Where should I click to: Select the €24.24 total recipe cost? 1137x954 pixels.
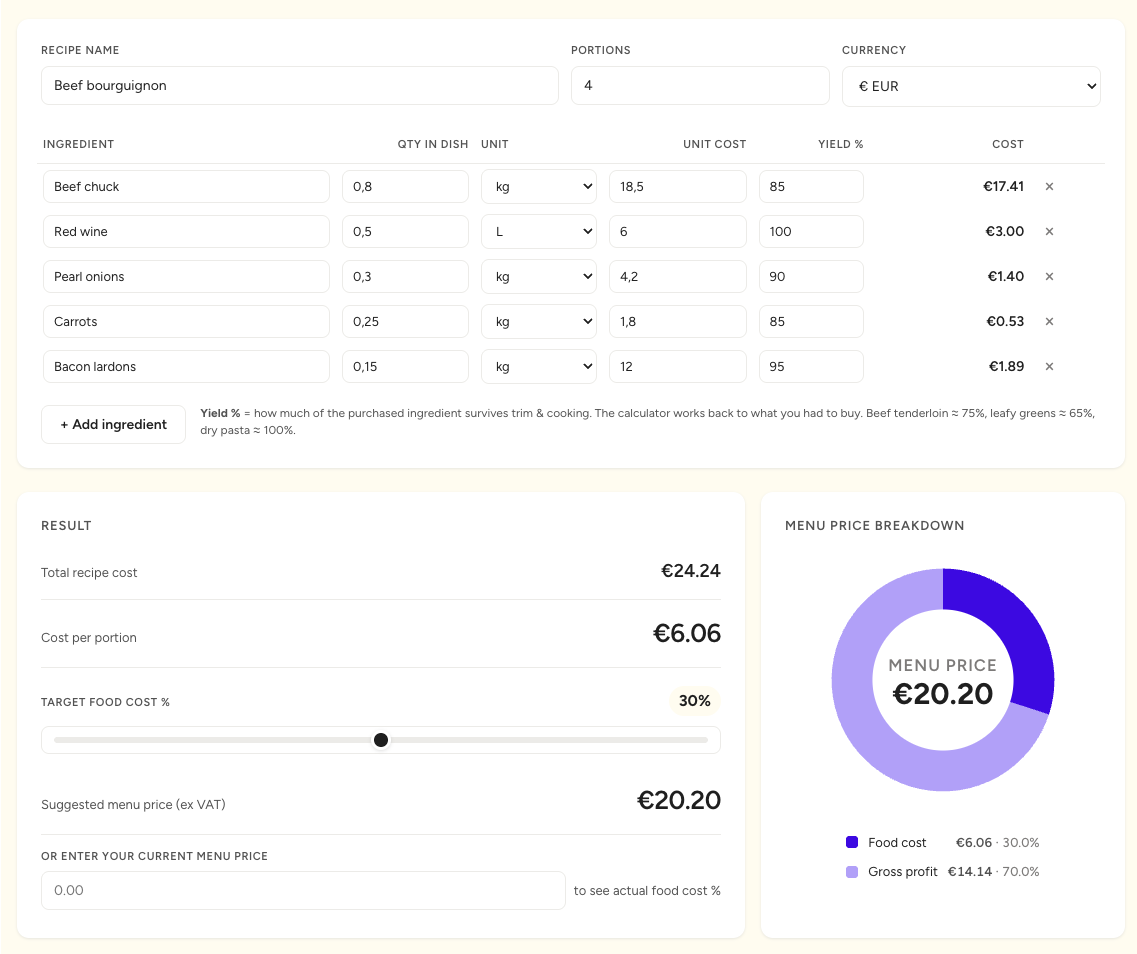point(690,571)
